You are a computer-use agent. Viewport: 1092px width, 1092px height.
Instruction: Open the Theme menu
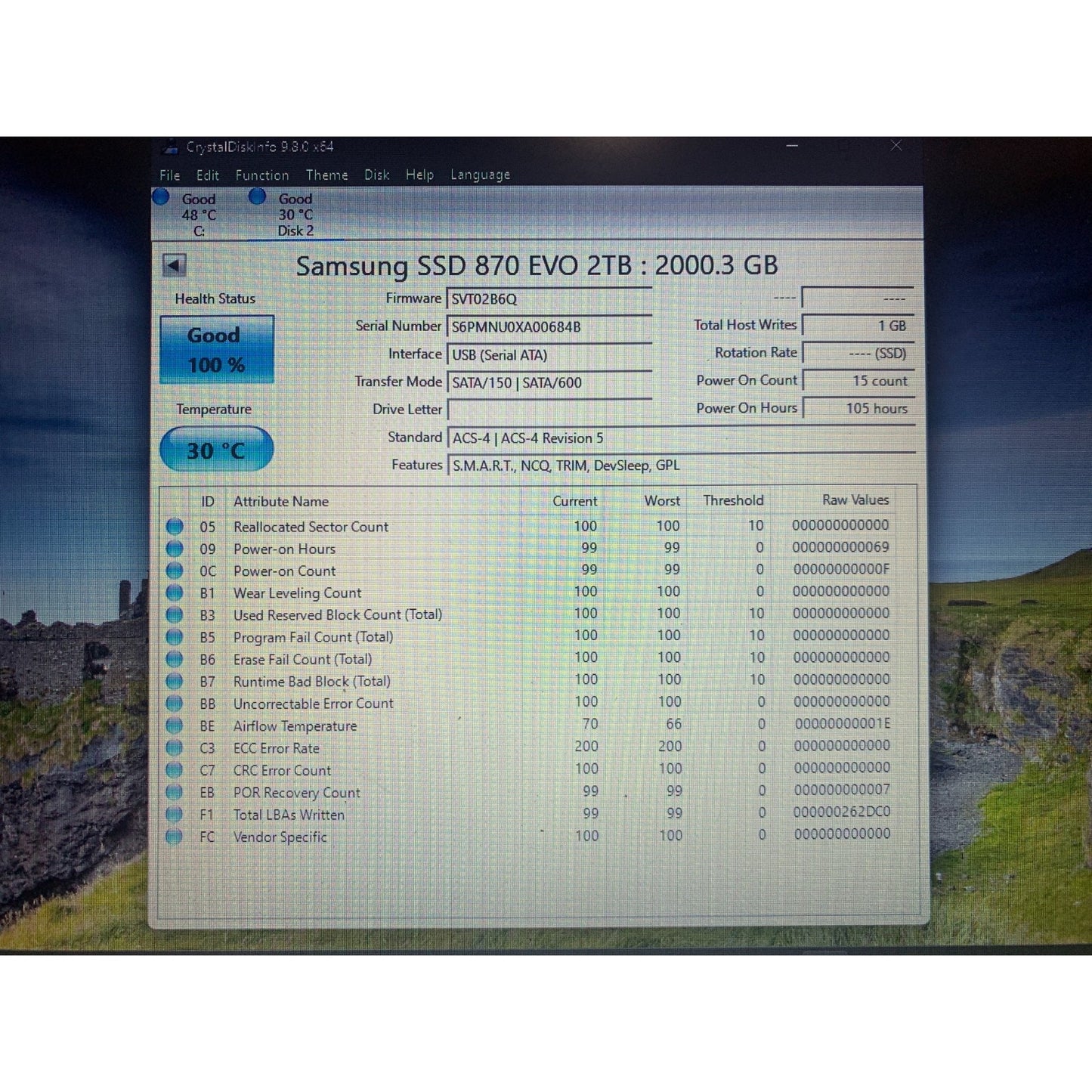(327, 175)
